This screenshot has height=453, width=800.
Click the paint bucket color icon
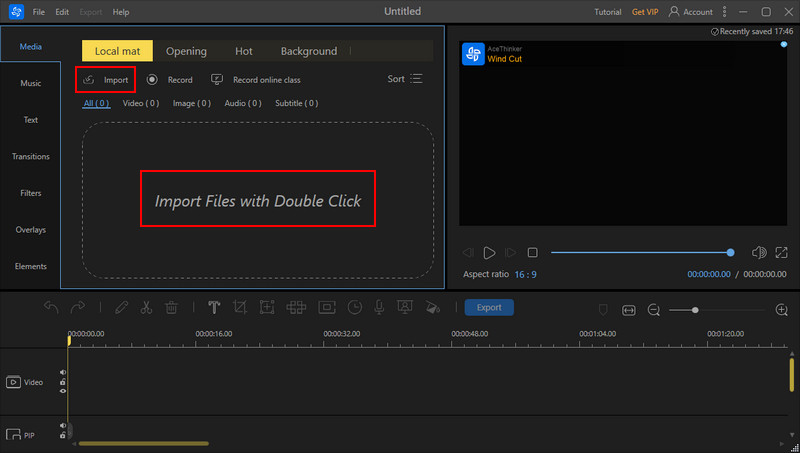(x=433, y=307)
